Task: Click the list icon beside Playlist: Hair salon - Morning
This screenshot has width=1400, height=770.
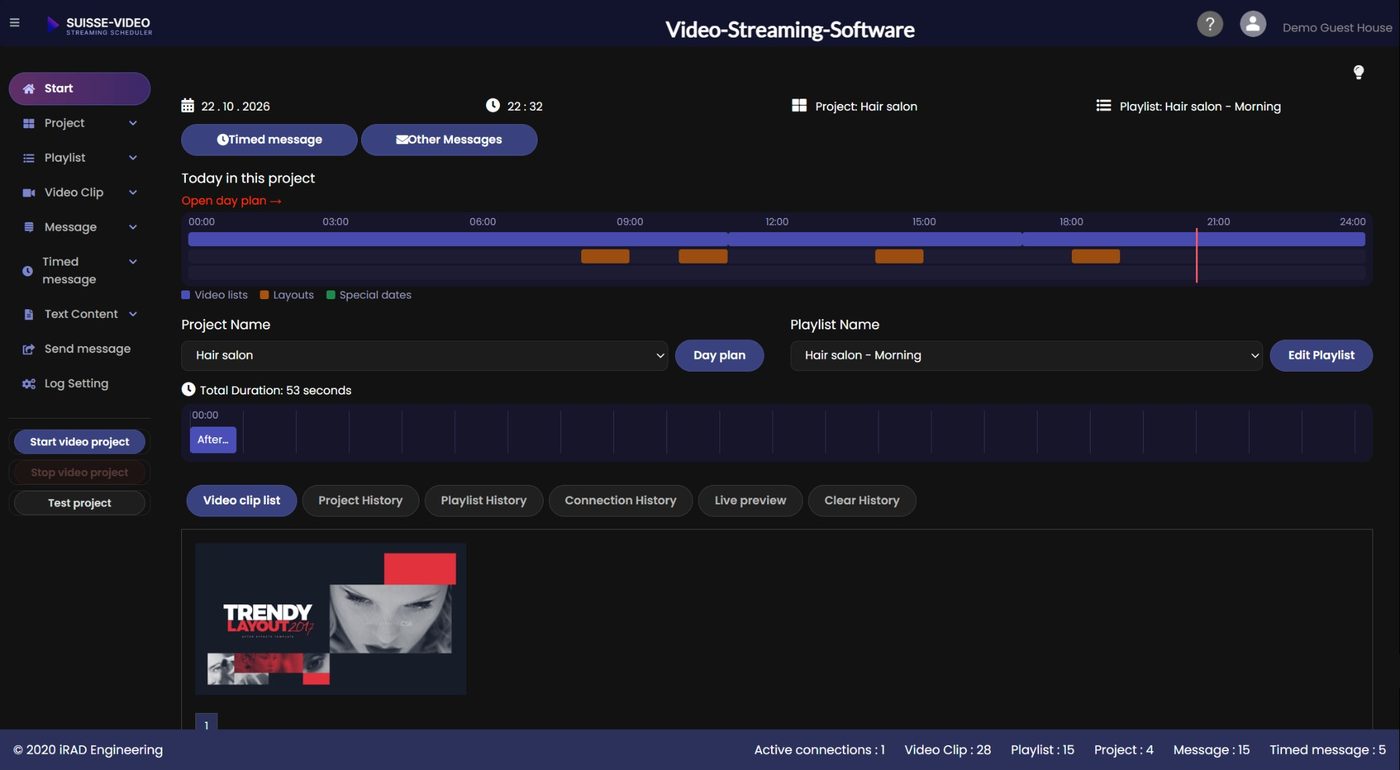Action: point(1103,105)
